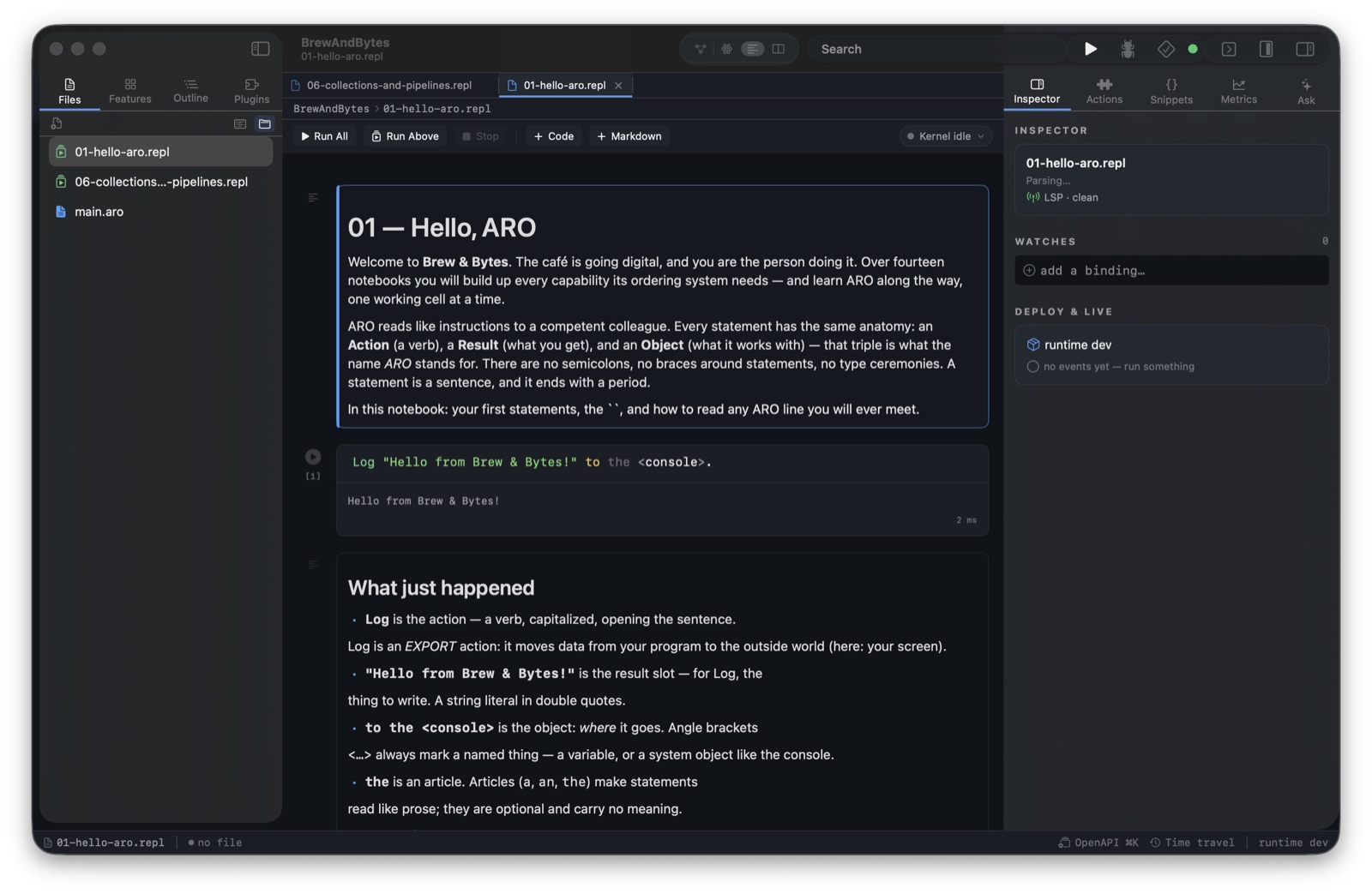Click the debug bug icon
Viewport: 1372px width, 894px height.
(1128, 49)
